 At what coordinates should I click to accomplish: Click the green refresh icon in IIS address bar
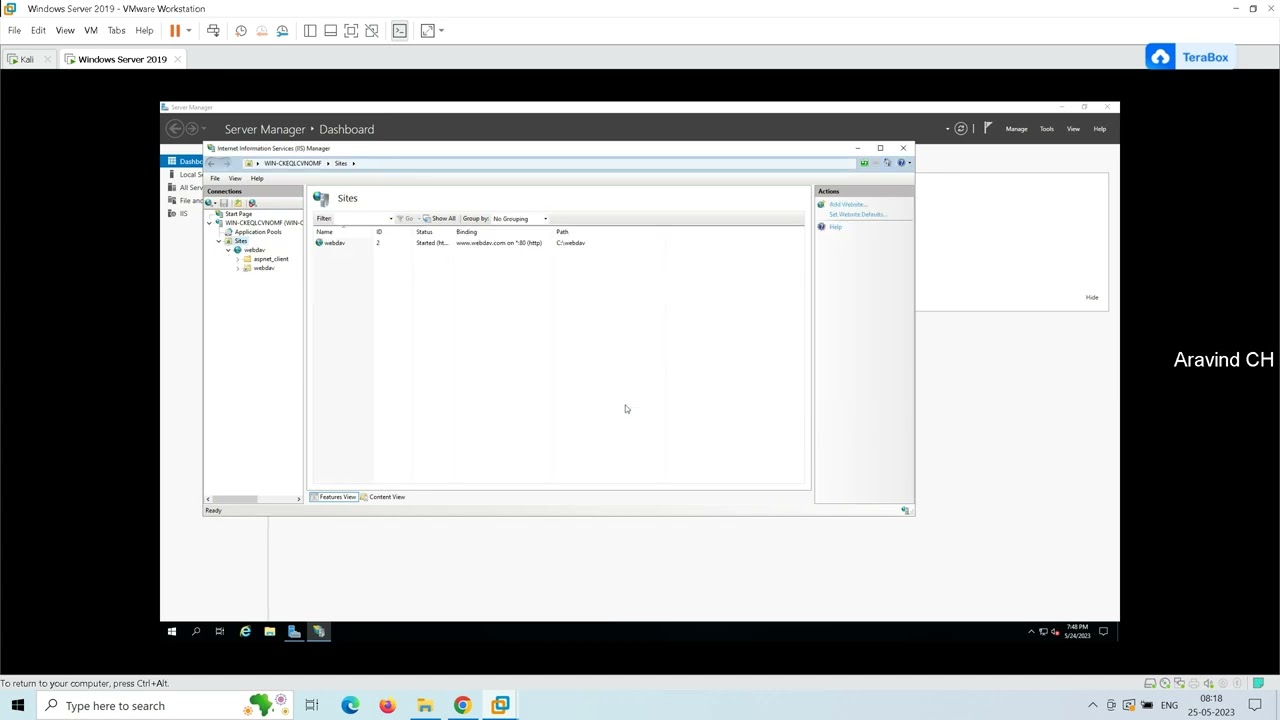864,163
